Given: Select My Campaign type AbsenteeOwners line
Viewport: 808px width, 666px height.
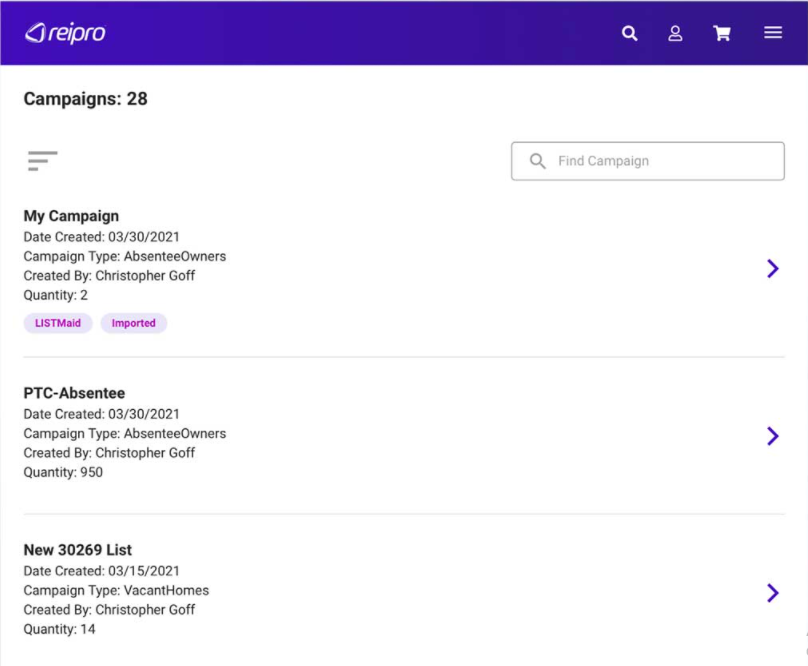Looking at the screenshot, I should pos(125,256).
